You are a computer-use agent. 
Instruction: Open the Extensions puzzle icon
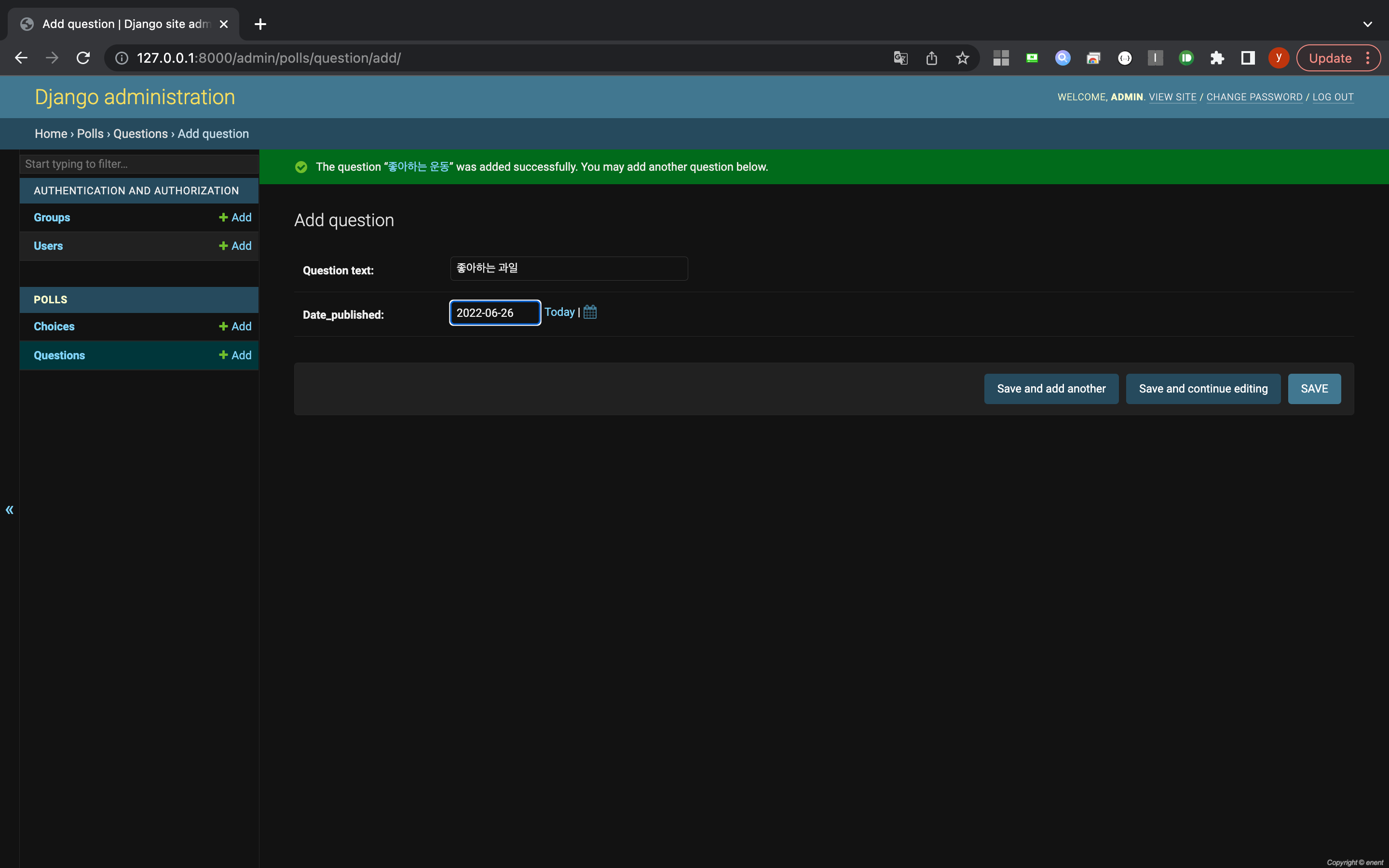pyautogui.click(x=1217, y=58)
